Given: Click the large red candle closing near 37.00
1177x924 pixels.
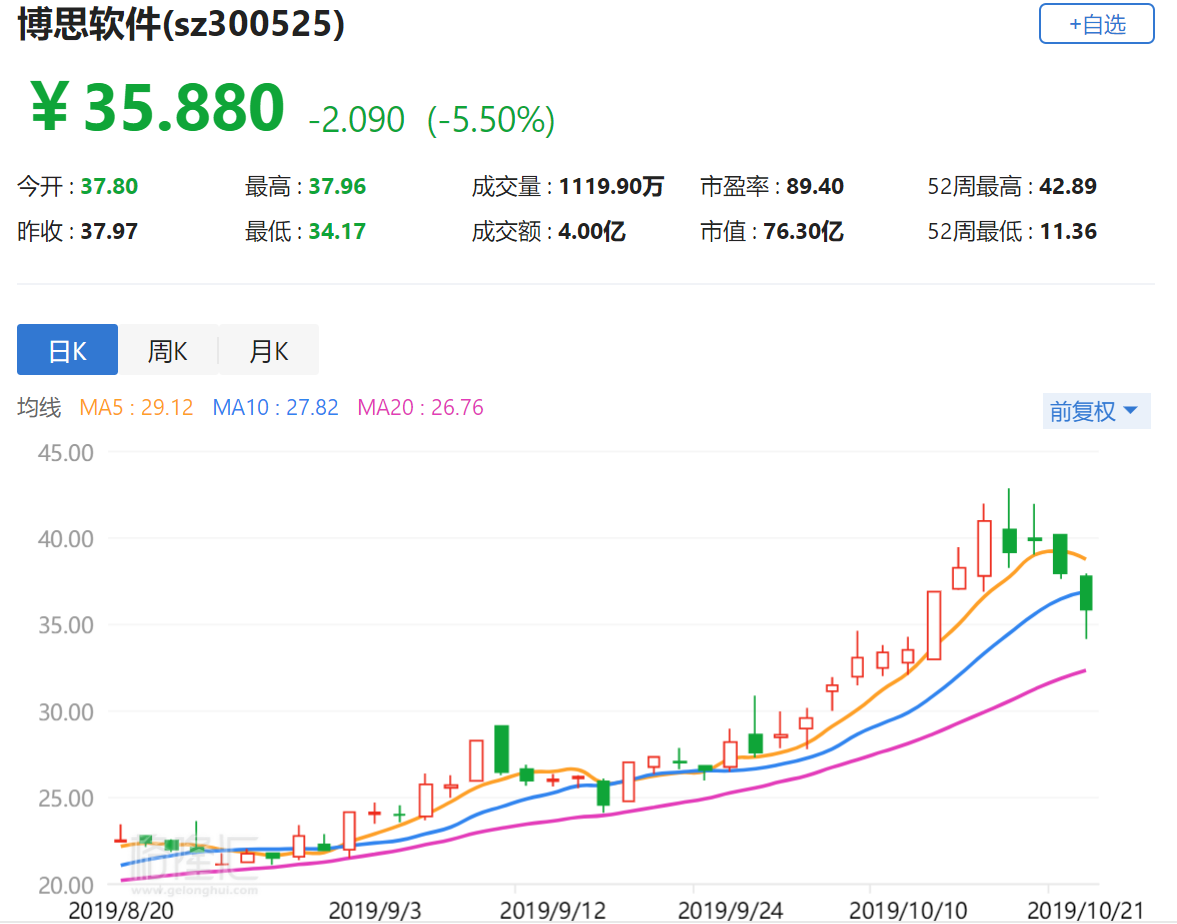Looking at the screenshot, I should [934, 625].
